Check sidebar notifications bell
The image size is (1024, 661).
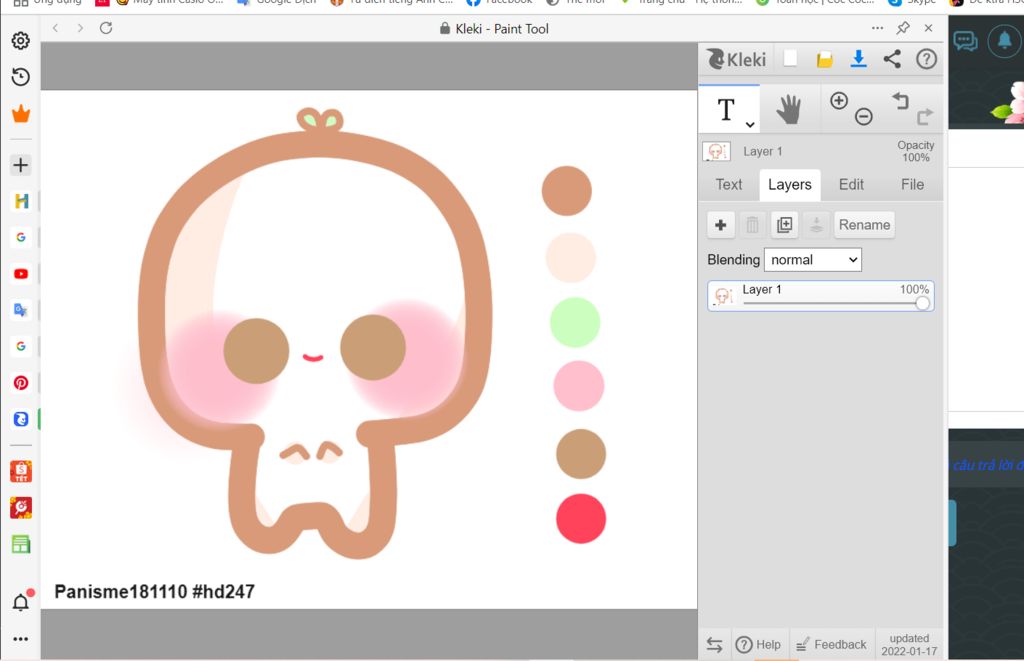pos(22,601)
